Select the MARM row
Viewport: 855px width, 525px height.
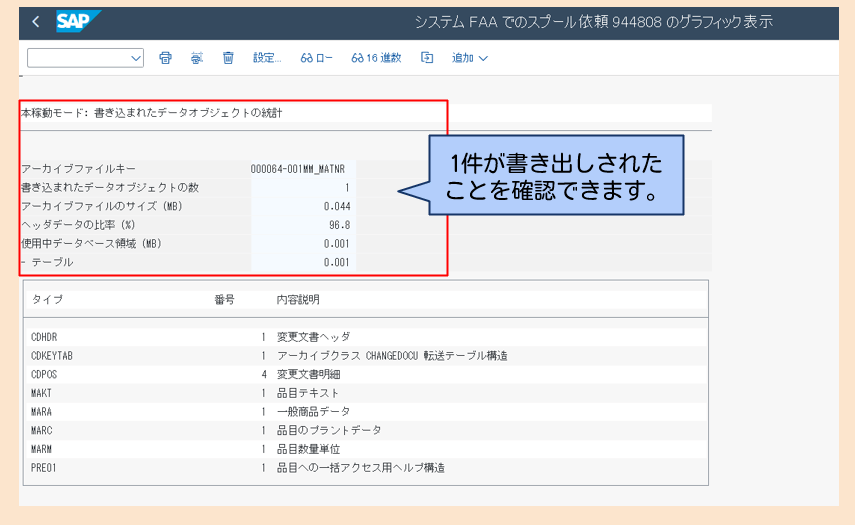pos(366,449)
